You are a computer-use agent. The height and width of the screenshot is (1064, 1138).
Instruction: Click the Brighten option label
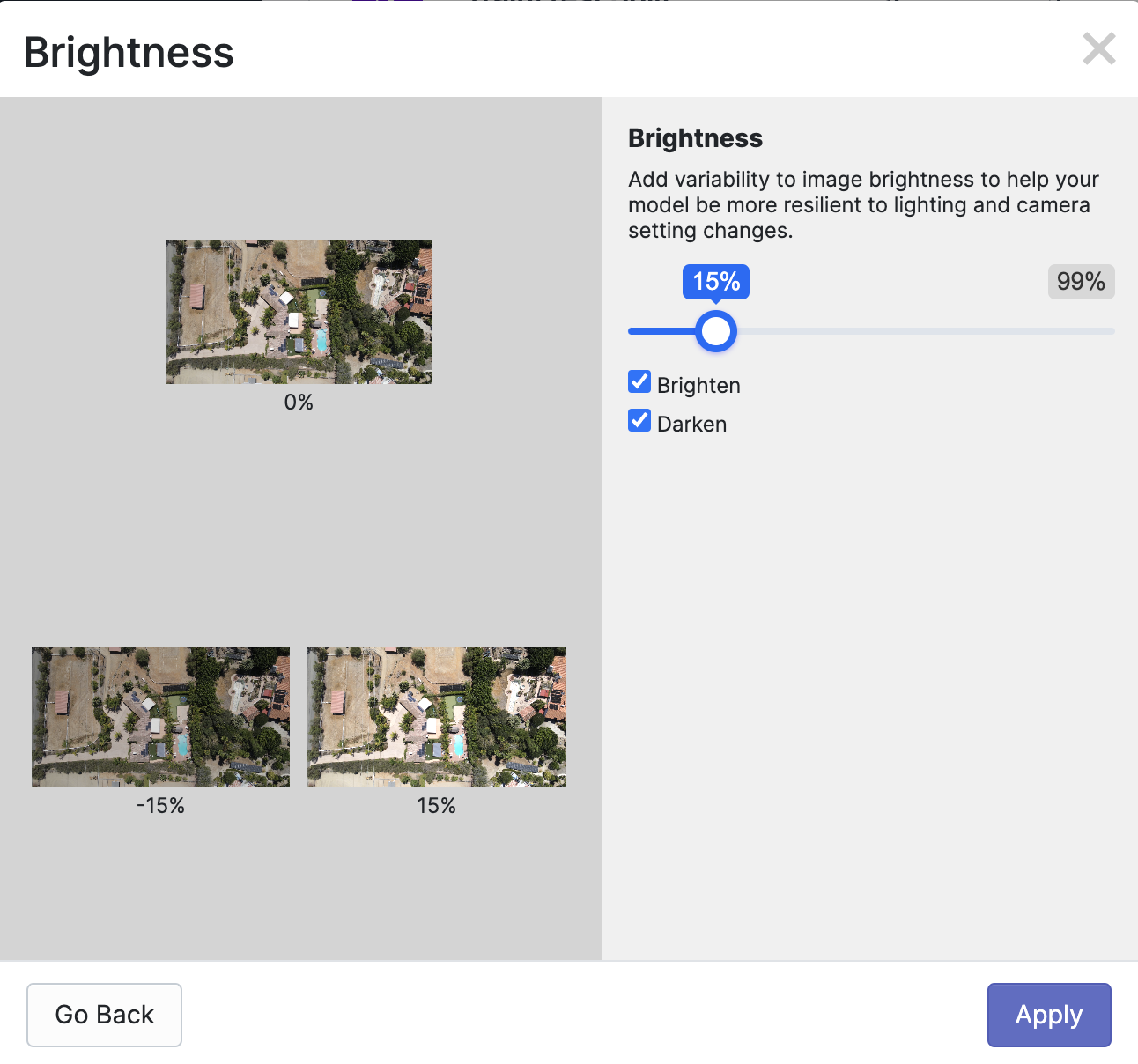click(x=698, y=386)
